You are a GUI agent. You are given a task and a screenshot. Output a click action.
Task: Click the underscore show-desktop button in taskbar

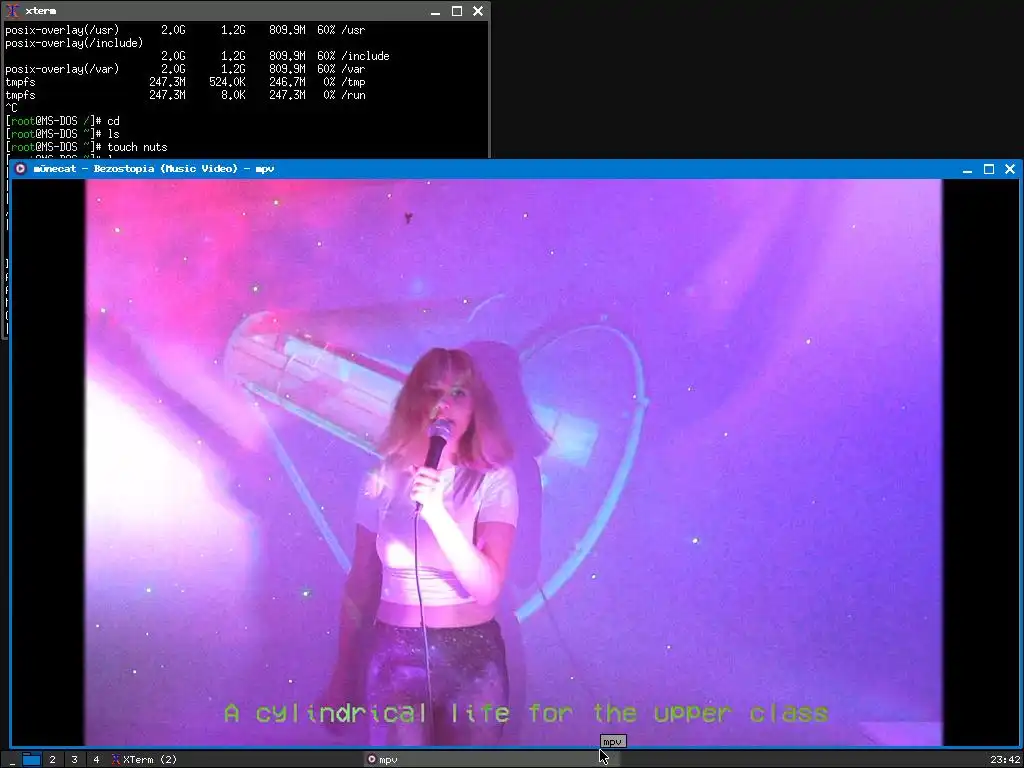12,760
